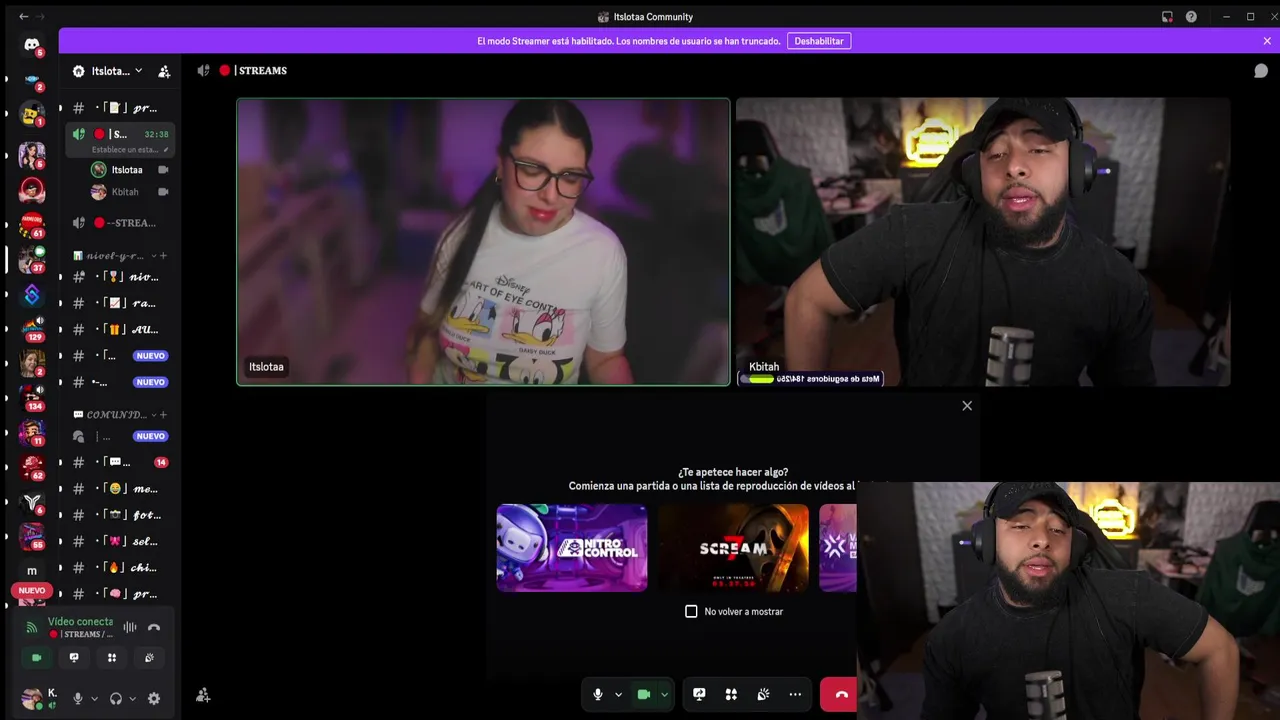
Task: Open the server labeled with letter m
Action: (x=32, y=571)
